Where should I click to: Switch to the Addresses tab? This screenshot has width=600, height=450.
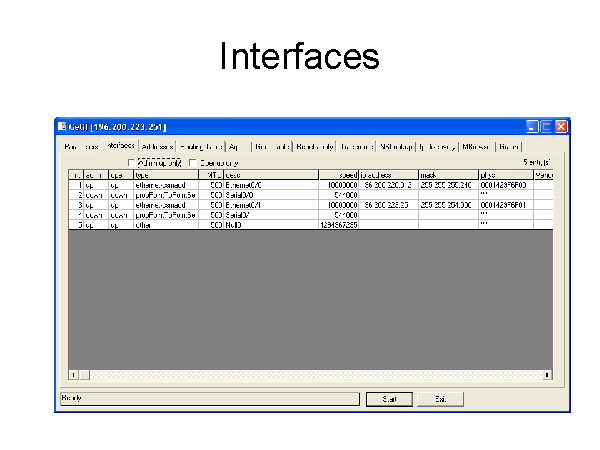[x=158, y=146]
